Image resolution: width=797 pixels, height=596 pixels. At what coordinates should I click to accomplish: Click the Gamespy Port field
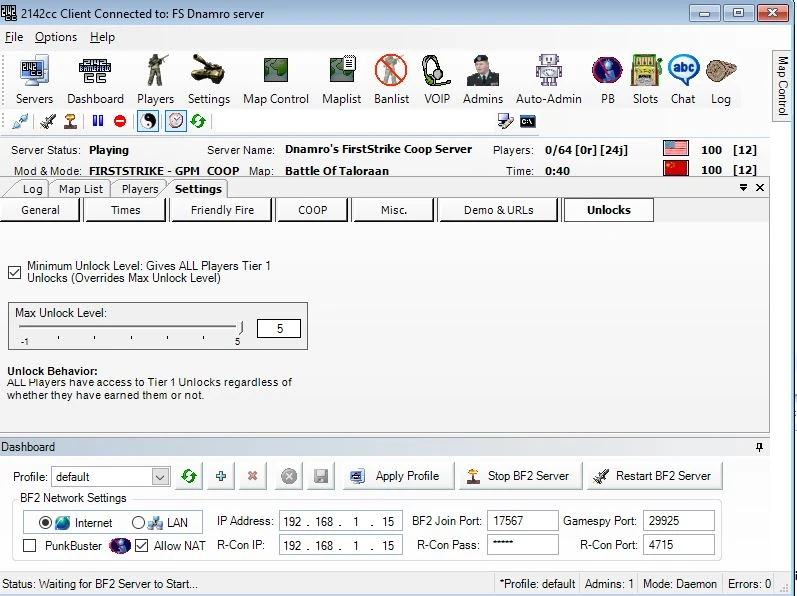click(679, 521)
